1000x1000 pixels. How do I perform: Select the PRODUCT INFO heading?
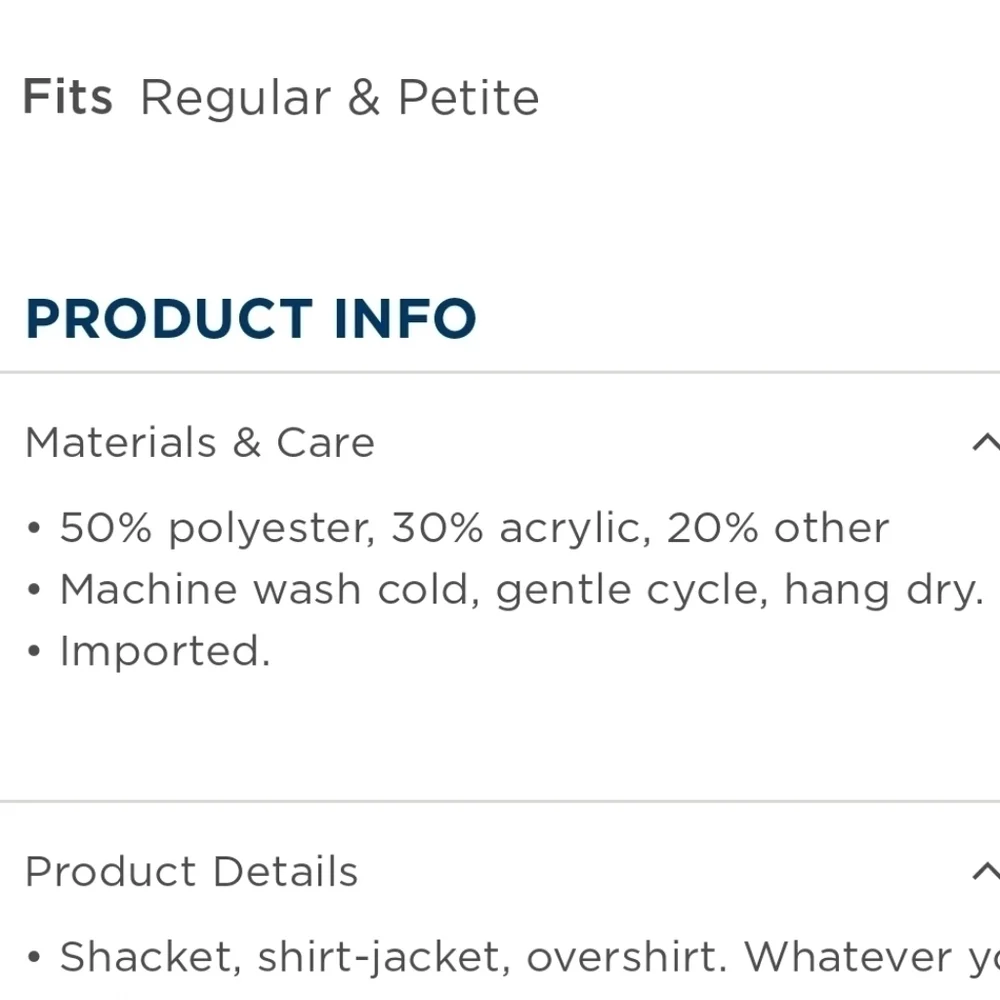[x=251, y=319]
